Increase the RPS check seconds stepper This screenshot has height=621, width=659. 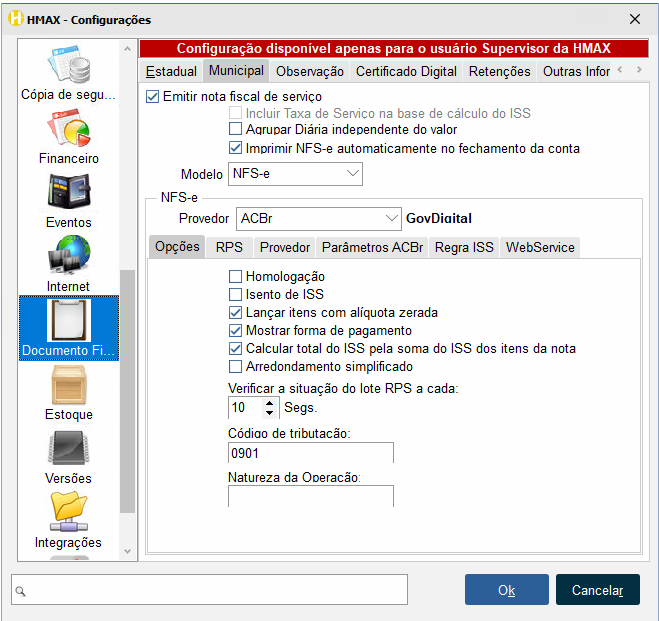click(x=270, y=403)
